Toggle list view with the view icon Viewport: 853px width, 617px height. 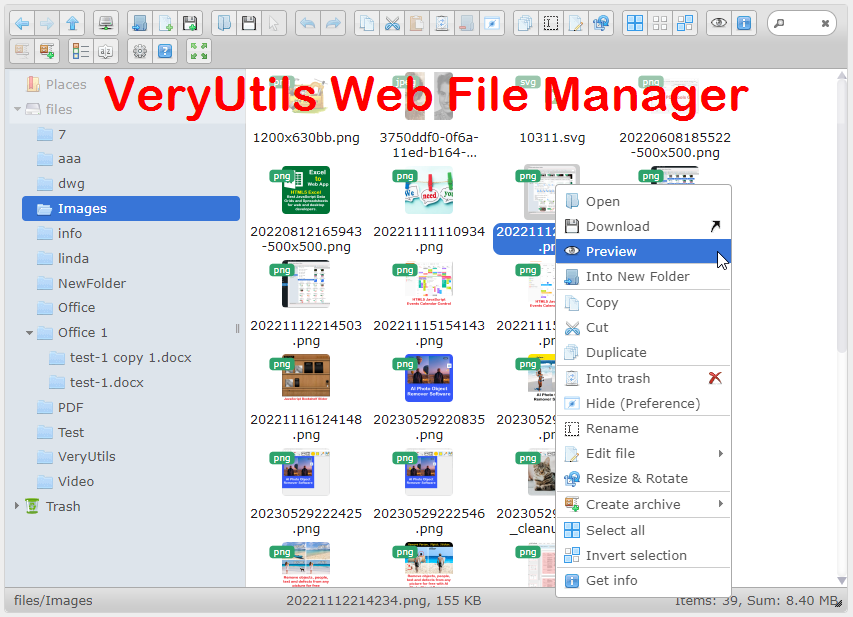point(81,52)
